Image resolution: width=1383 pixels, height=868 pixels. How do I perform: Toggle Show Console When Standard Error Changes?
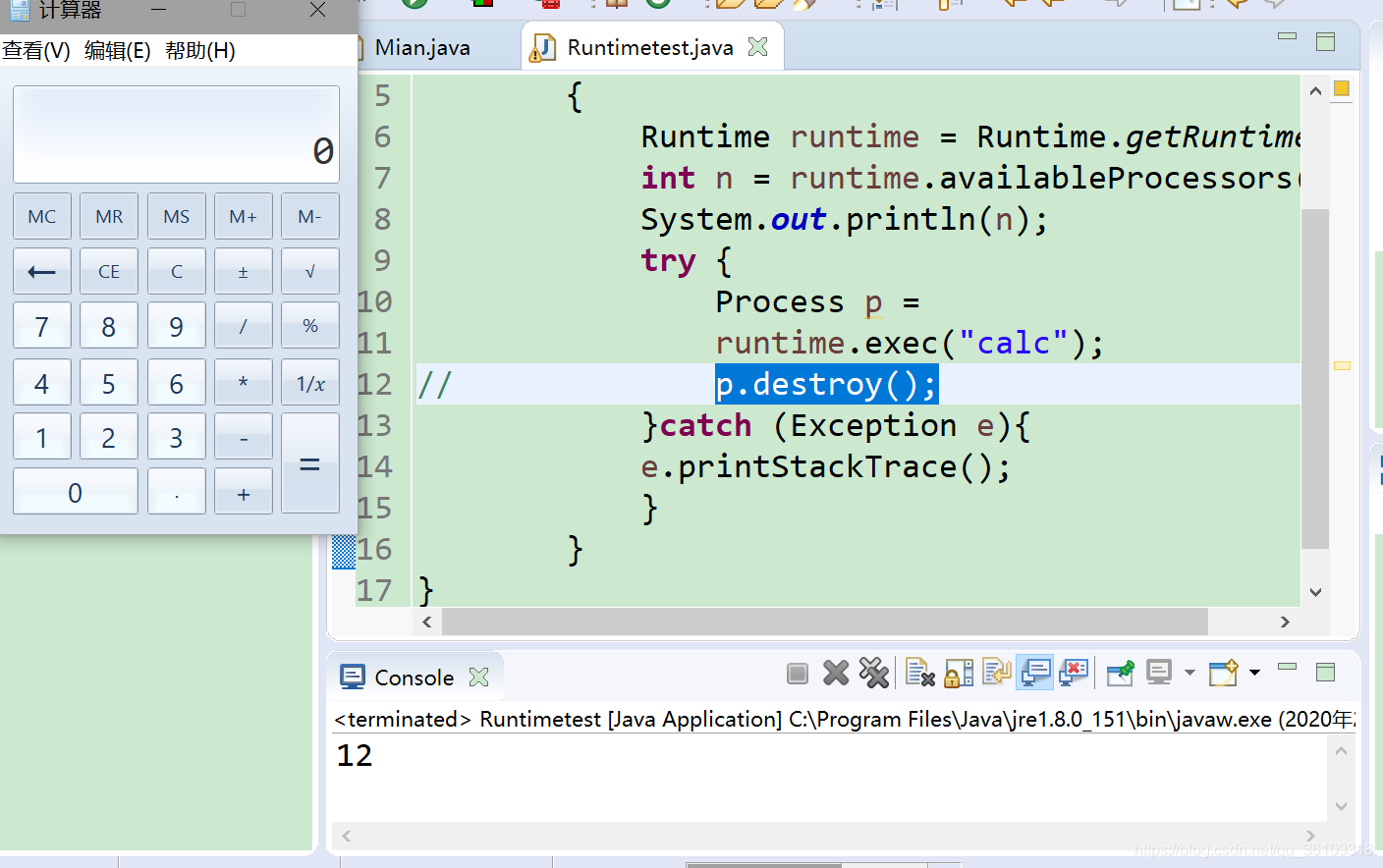click(x=1074, y=673)
